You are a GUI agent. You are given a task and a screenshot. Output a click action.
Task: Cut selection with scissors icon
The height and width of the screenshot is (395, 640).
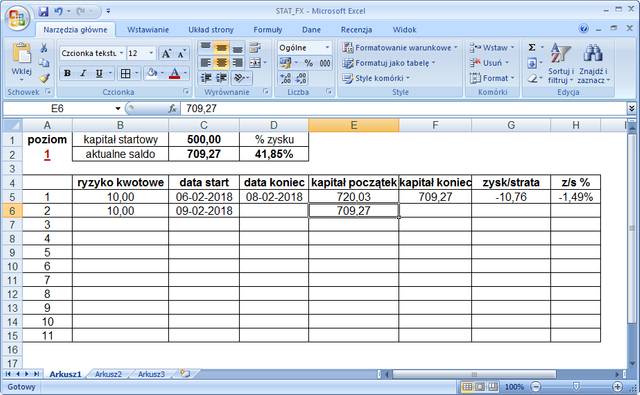coord(44,48)
